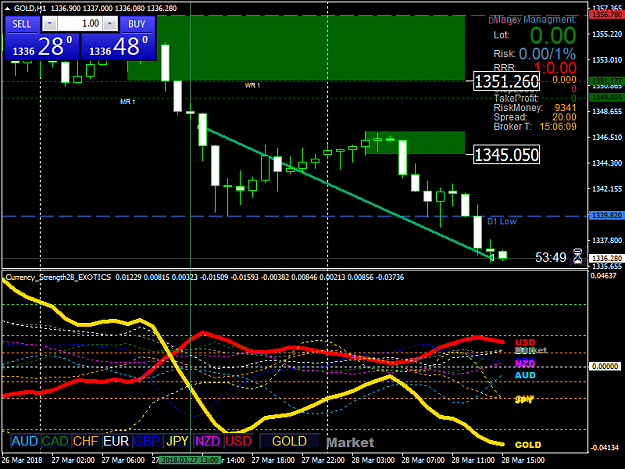This screenshot has height=469, width=625.
Task: Click the hourglass candle timer icon
Action: [578, 257]
